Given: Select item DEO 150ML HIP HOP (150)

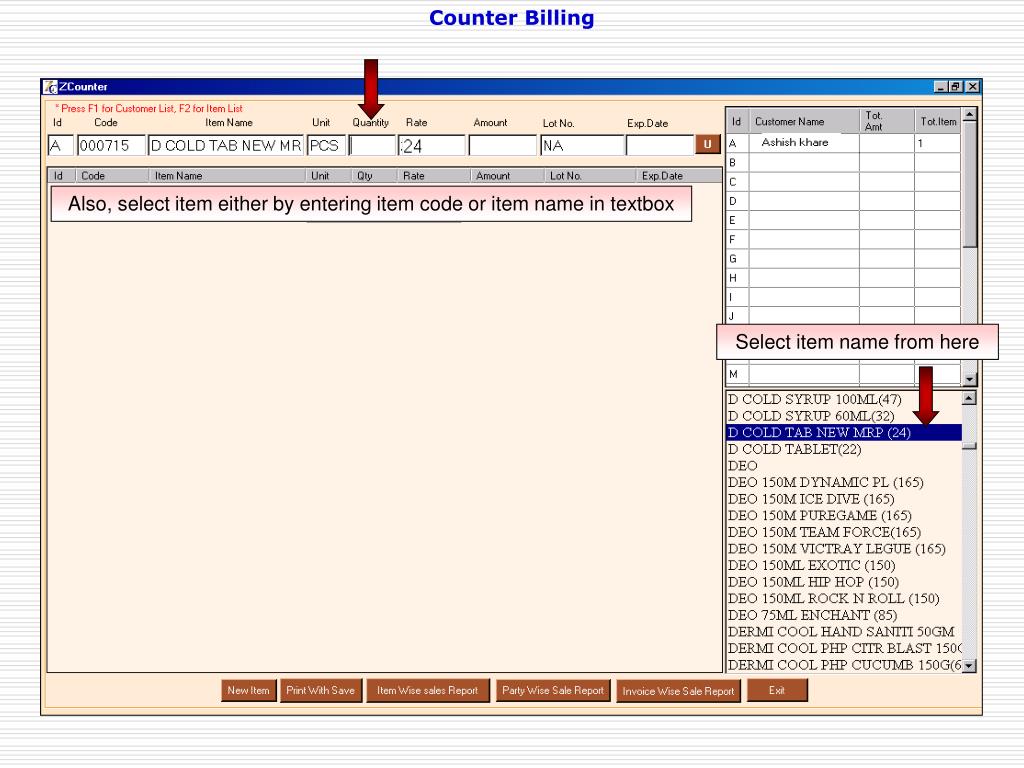Looking at the screenshot, I should point(844,582).
